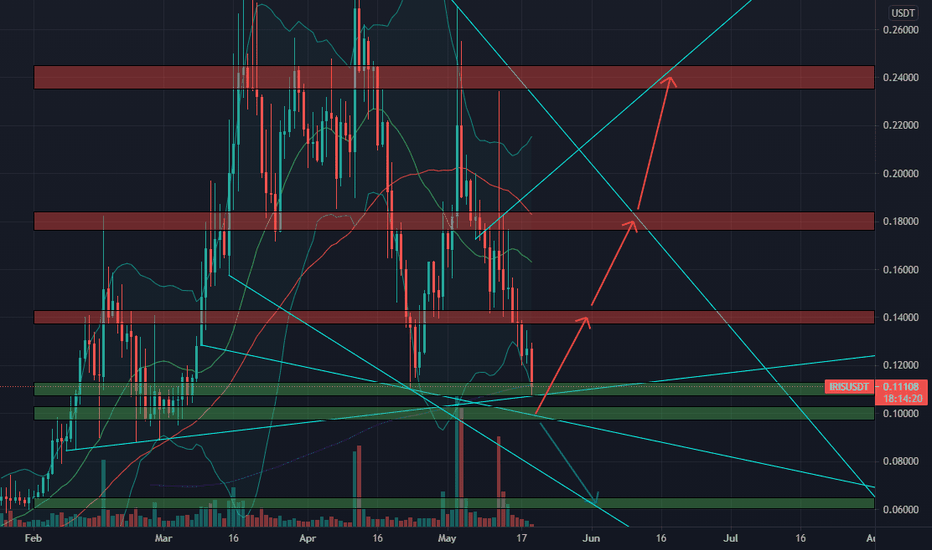
Task: Click the 0.06000 price axis label
Action: click(900, 510)
